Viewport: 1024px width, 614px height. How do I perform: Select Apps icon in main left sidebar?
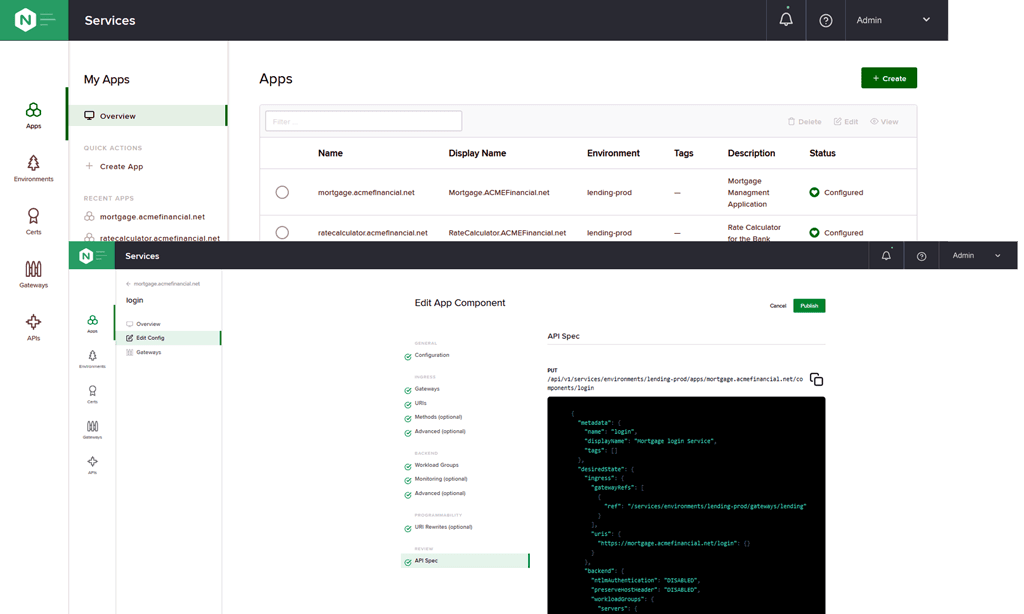(x=33, y=116)
